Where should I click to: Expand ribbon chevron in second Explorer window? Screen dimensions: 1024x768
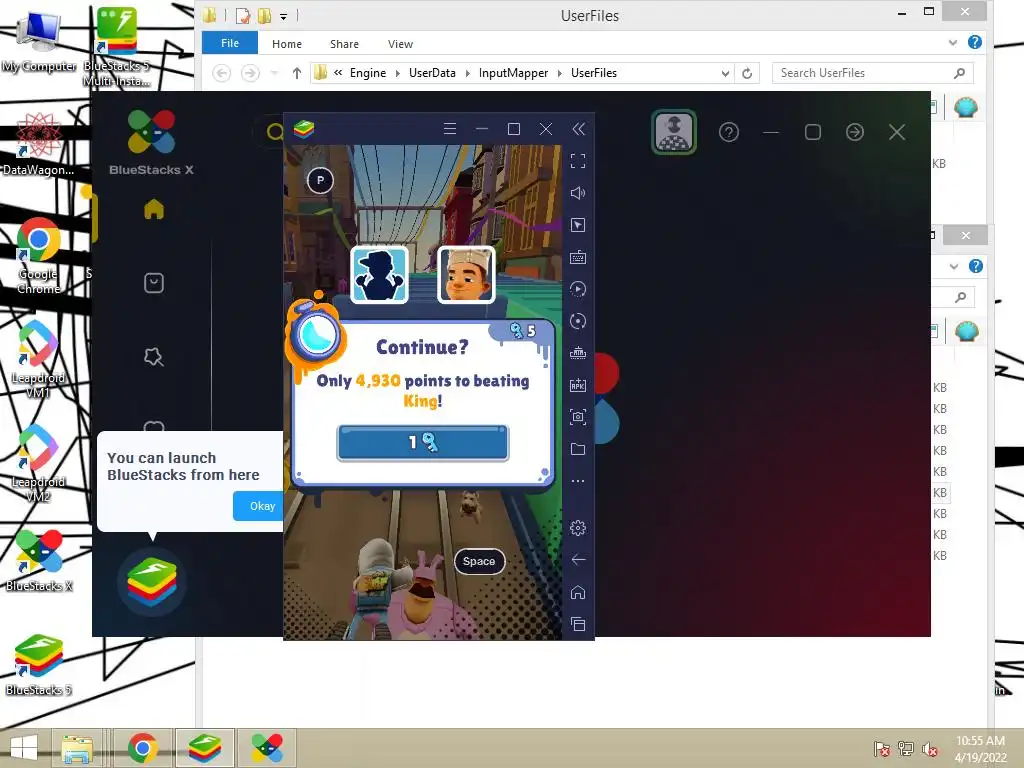pos(954,266)
